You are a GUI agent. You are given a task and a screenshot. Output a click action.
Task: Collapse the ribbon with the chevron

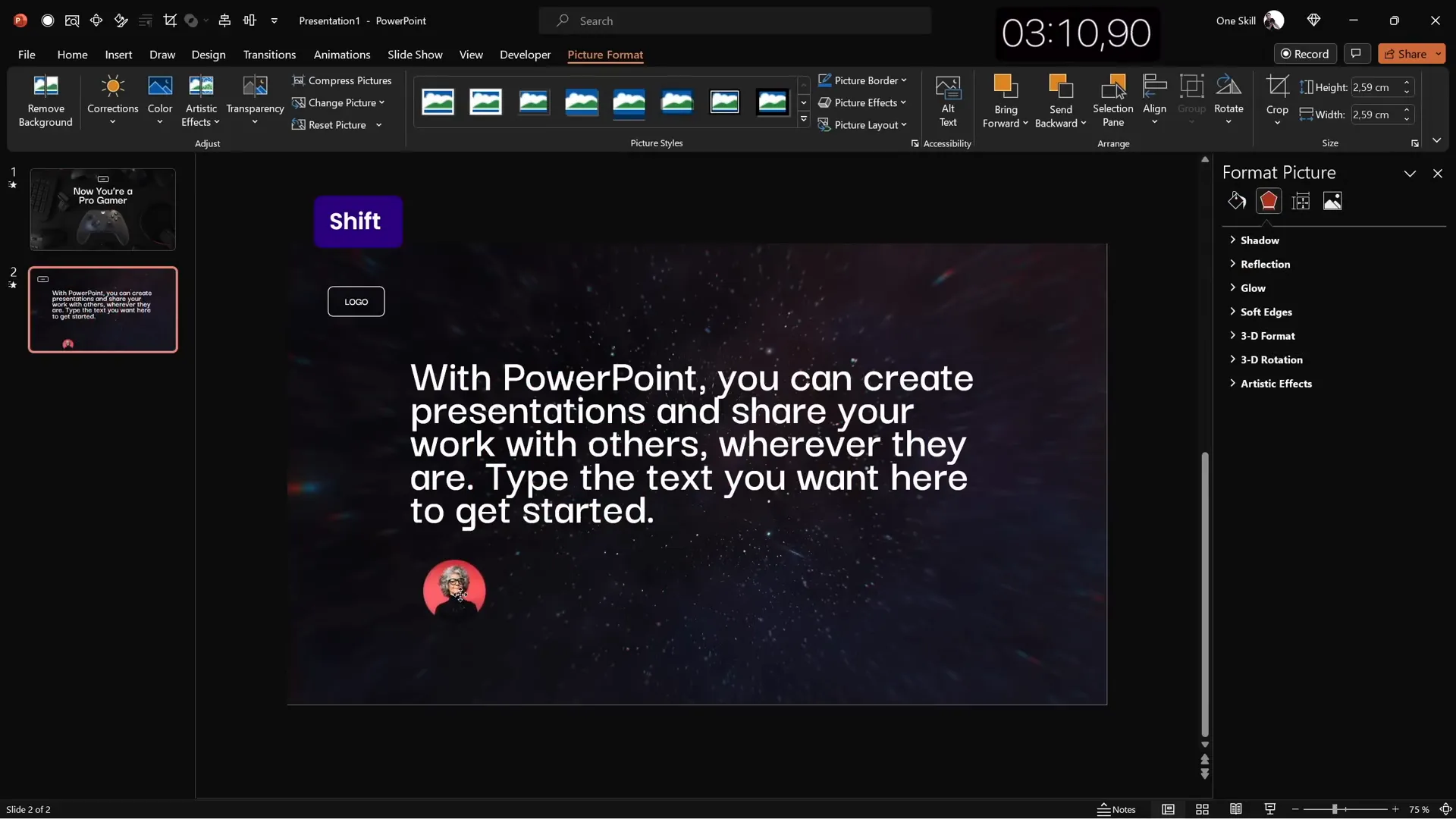coord(1436,140)
